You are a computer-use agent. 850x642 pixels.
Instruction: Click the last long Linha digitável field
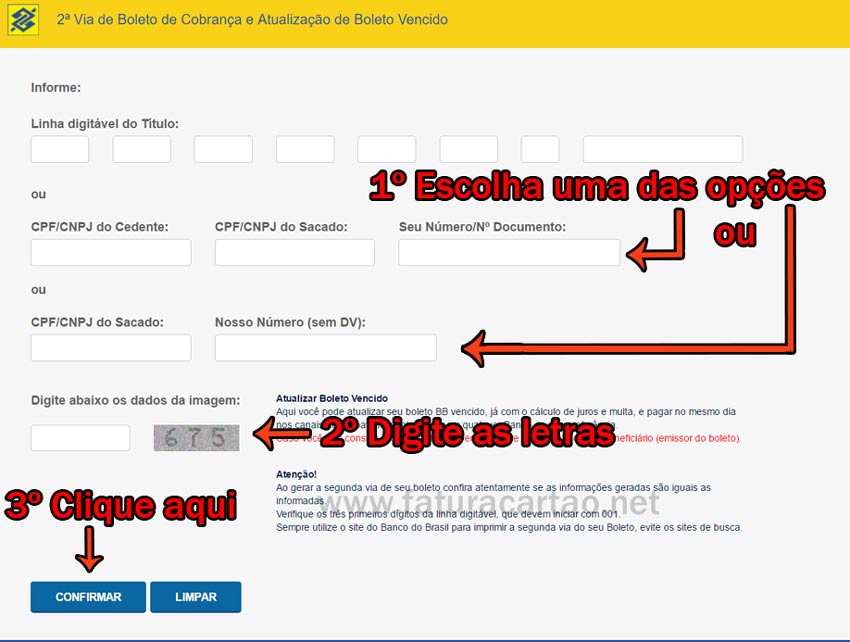pos(662,148)
